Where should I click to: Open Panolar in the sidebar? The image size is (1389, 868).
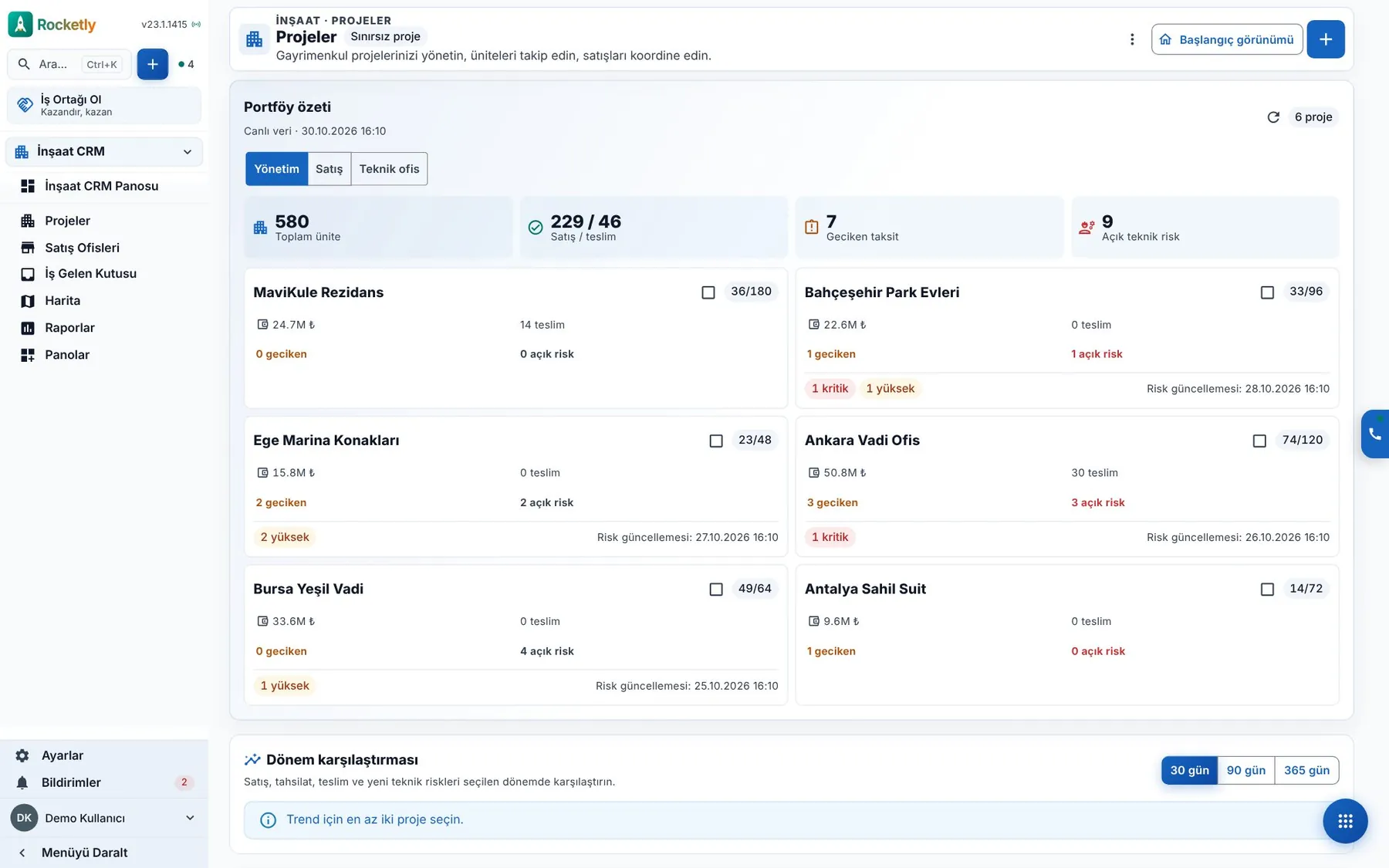pyautogui.click(x=67, y=355)
